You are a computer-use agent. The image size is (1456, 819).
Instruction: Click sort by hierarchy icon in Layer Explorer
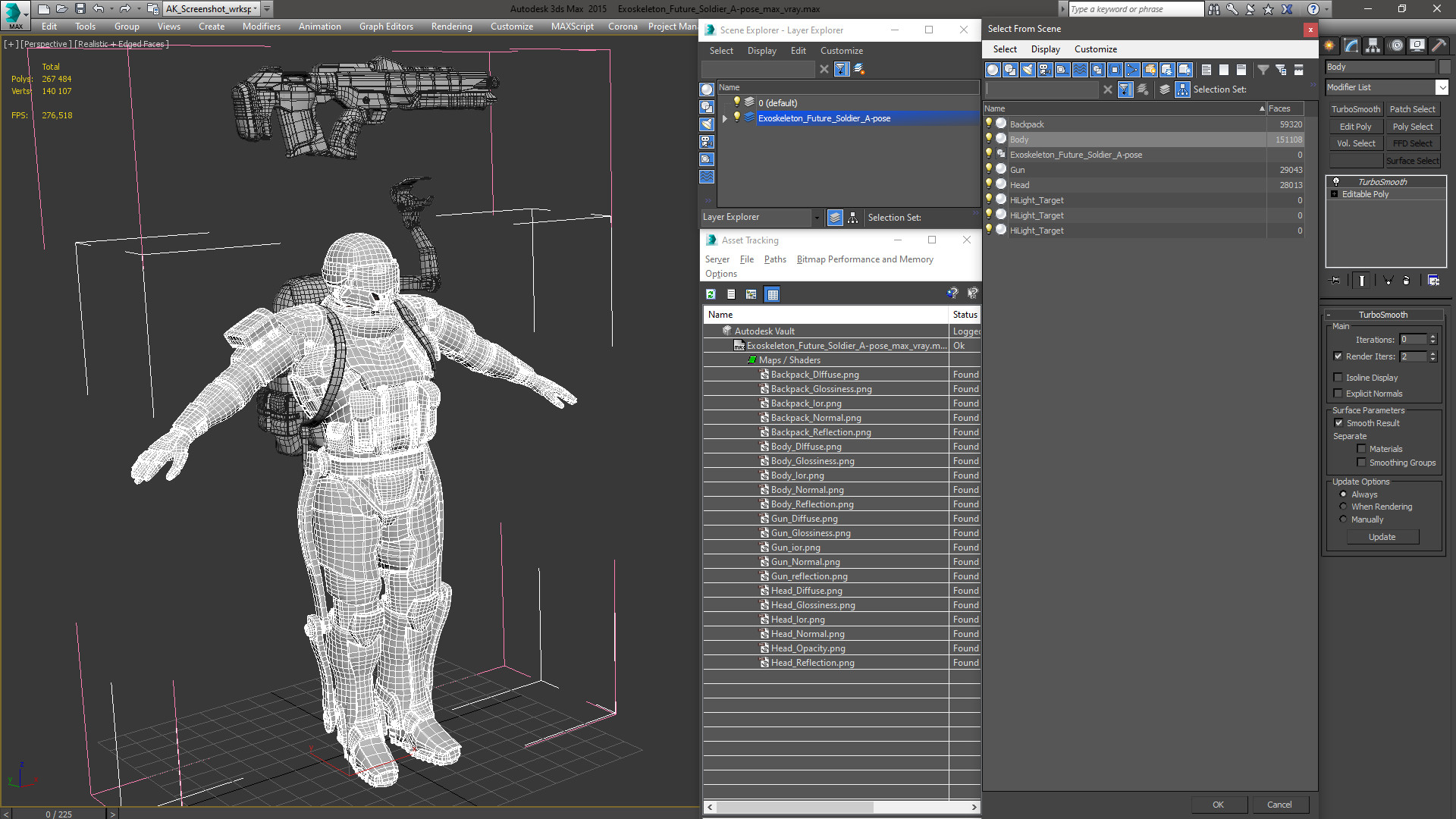pyautogui.click(x=853, y=218)
